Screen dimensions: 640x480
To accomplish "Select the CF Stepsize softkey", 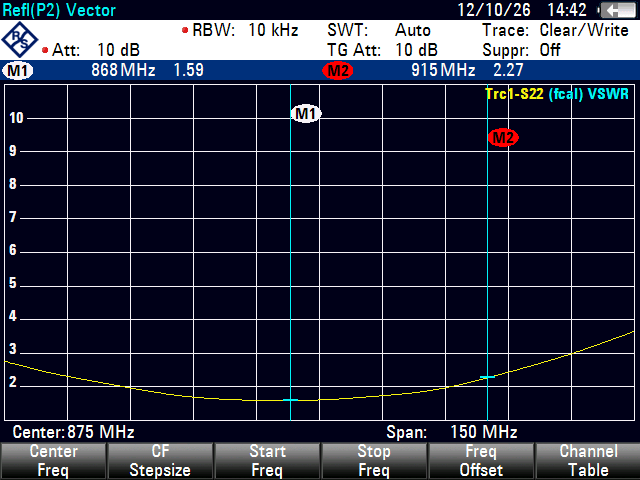I will [160, 461].
